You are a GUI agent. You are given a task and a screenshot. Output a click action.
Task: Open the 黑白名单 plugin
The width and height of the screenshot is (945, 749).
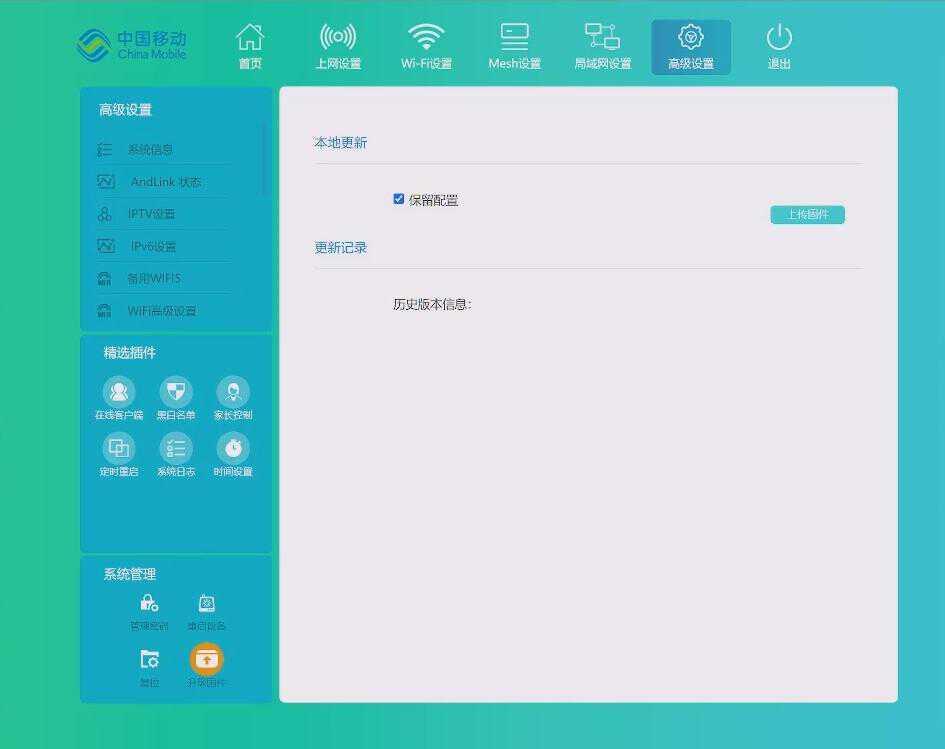pos(176,391)
